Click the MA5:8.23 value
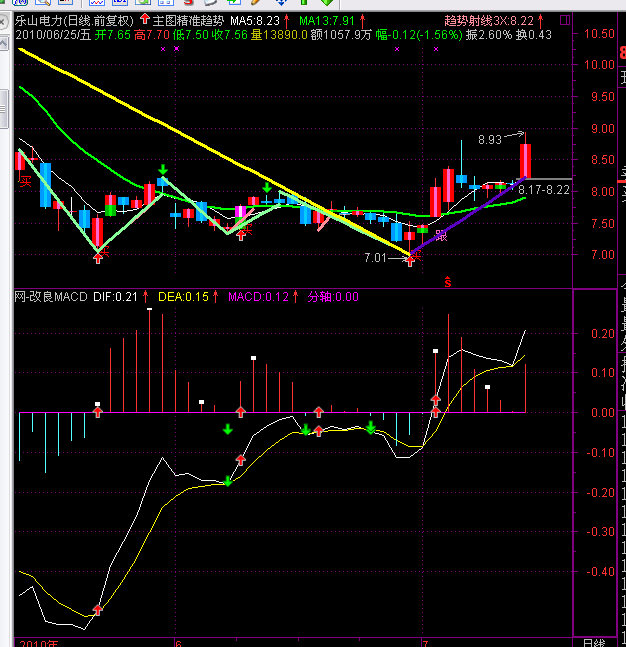Viewport: 626px width, 647px height. tap(255, 21)
